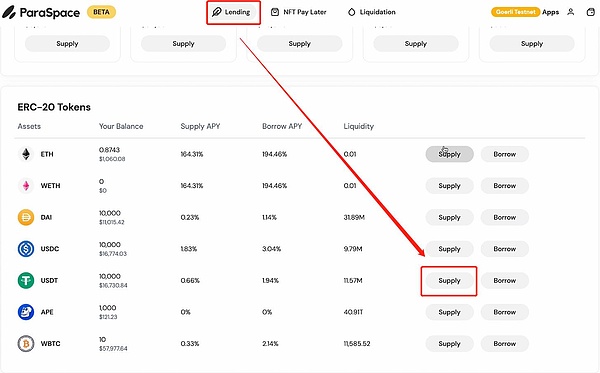Open the NFT Pay Later tab
Screen dimensions: 600x373
coord(298,12)
